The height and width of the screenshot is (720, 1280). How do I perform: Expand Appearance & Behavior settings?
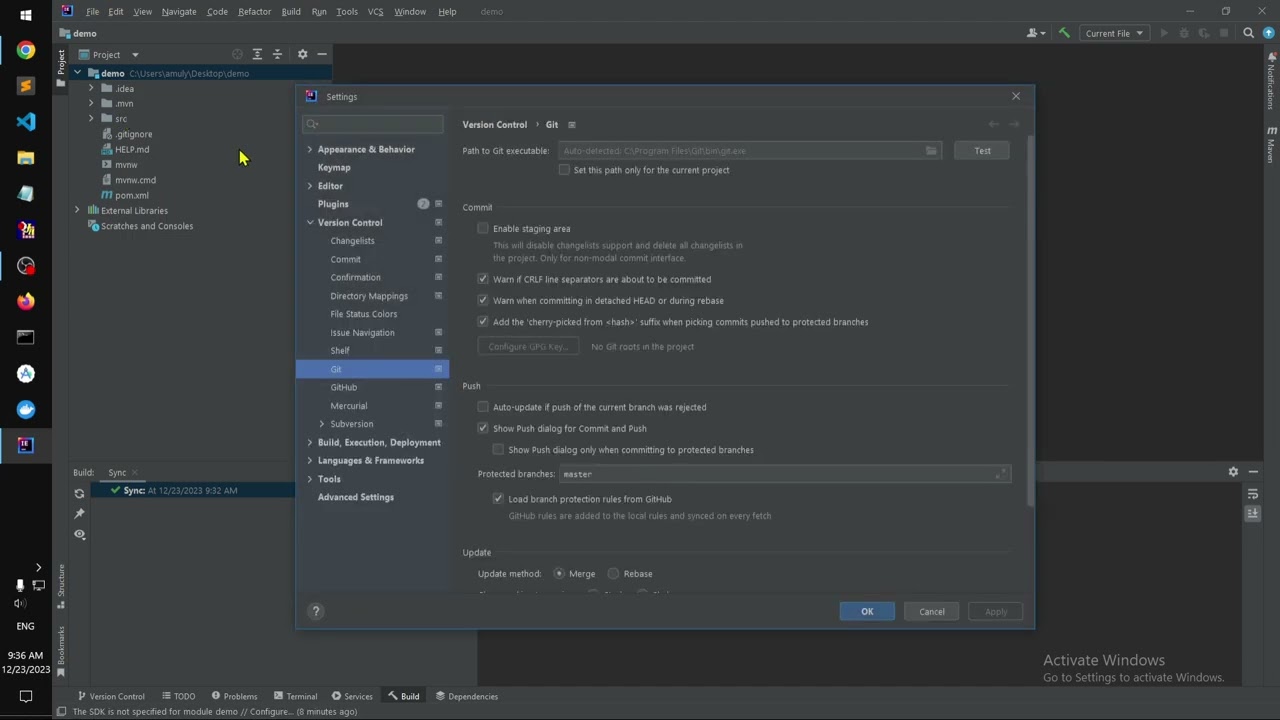coord(310,149)
